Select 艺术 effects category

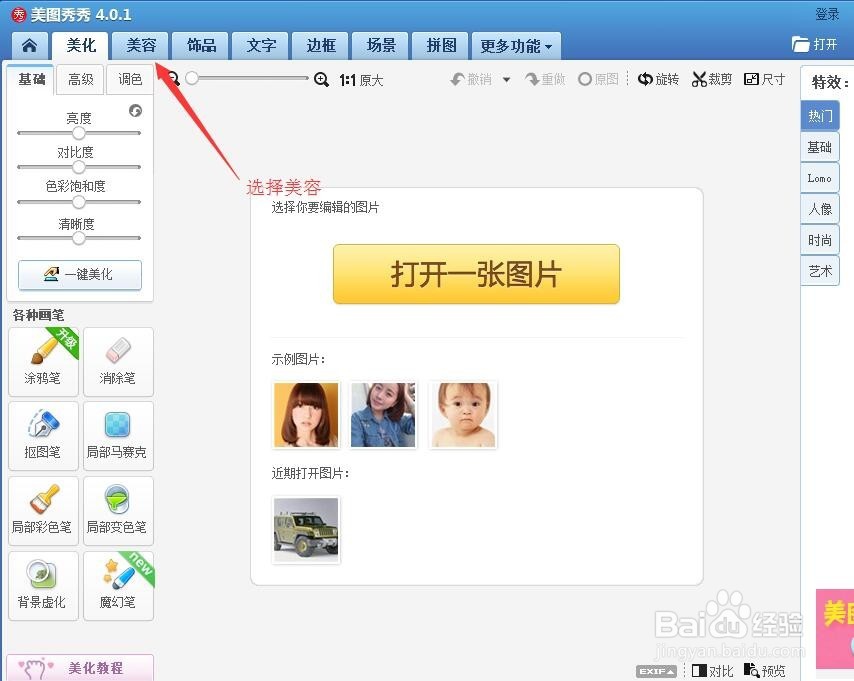[820, 271]
